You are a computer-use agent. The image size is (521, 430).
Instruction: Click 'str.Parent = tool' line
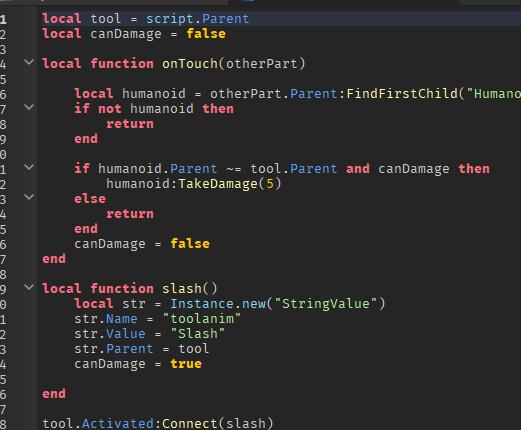[142, 349]
